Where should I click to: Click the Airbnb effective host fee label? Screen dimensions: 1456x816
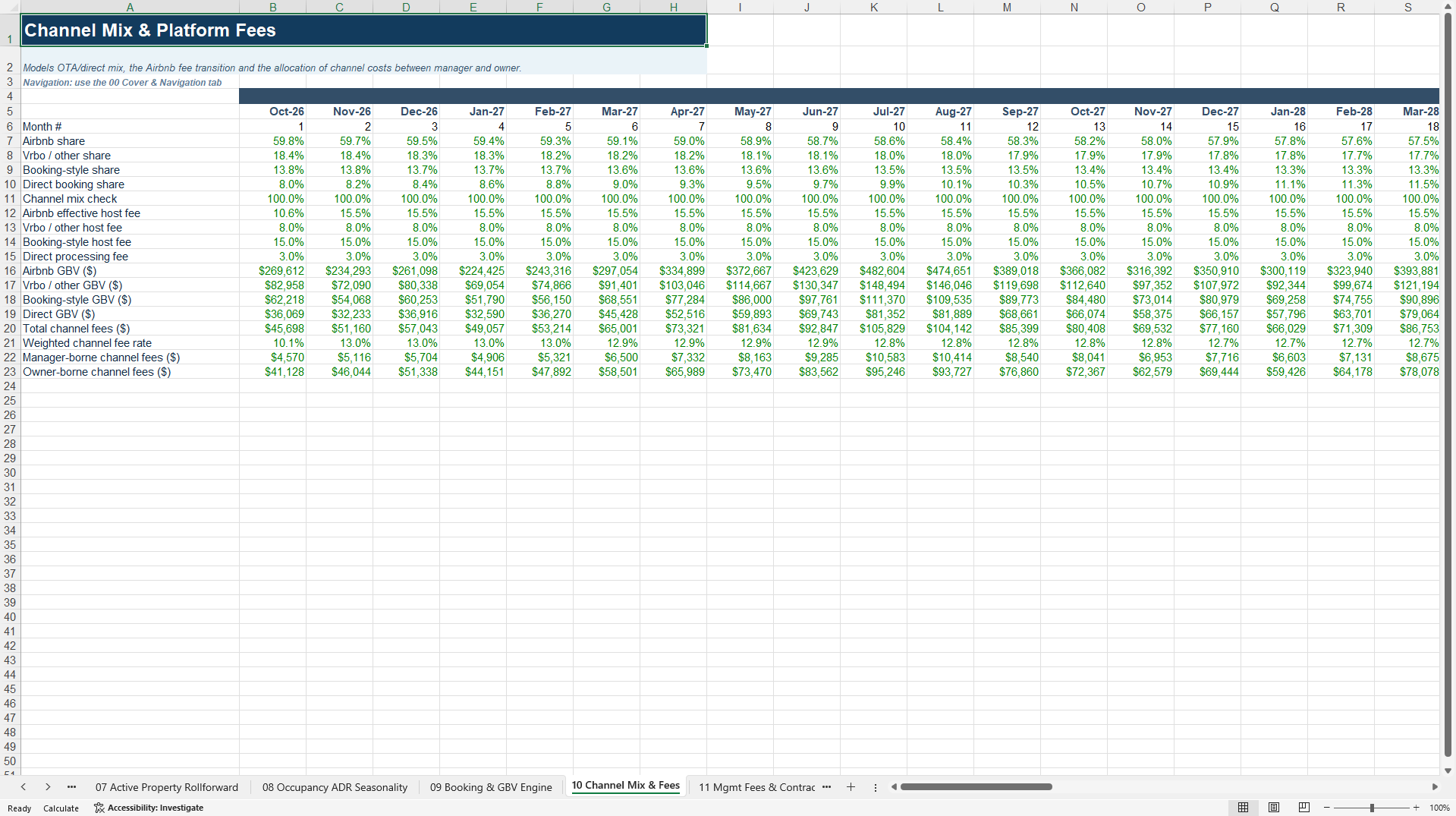81,213
